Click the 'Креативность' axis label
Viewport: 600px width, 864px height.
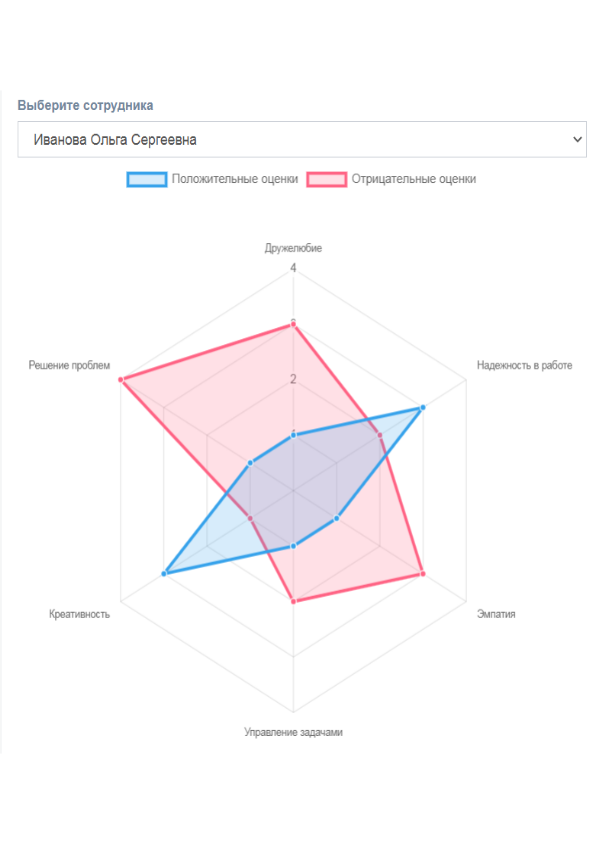pos(79,614)
